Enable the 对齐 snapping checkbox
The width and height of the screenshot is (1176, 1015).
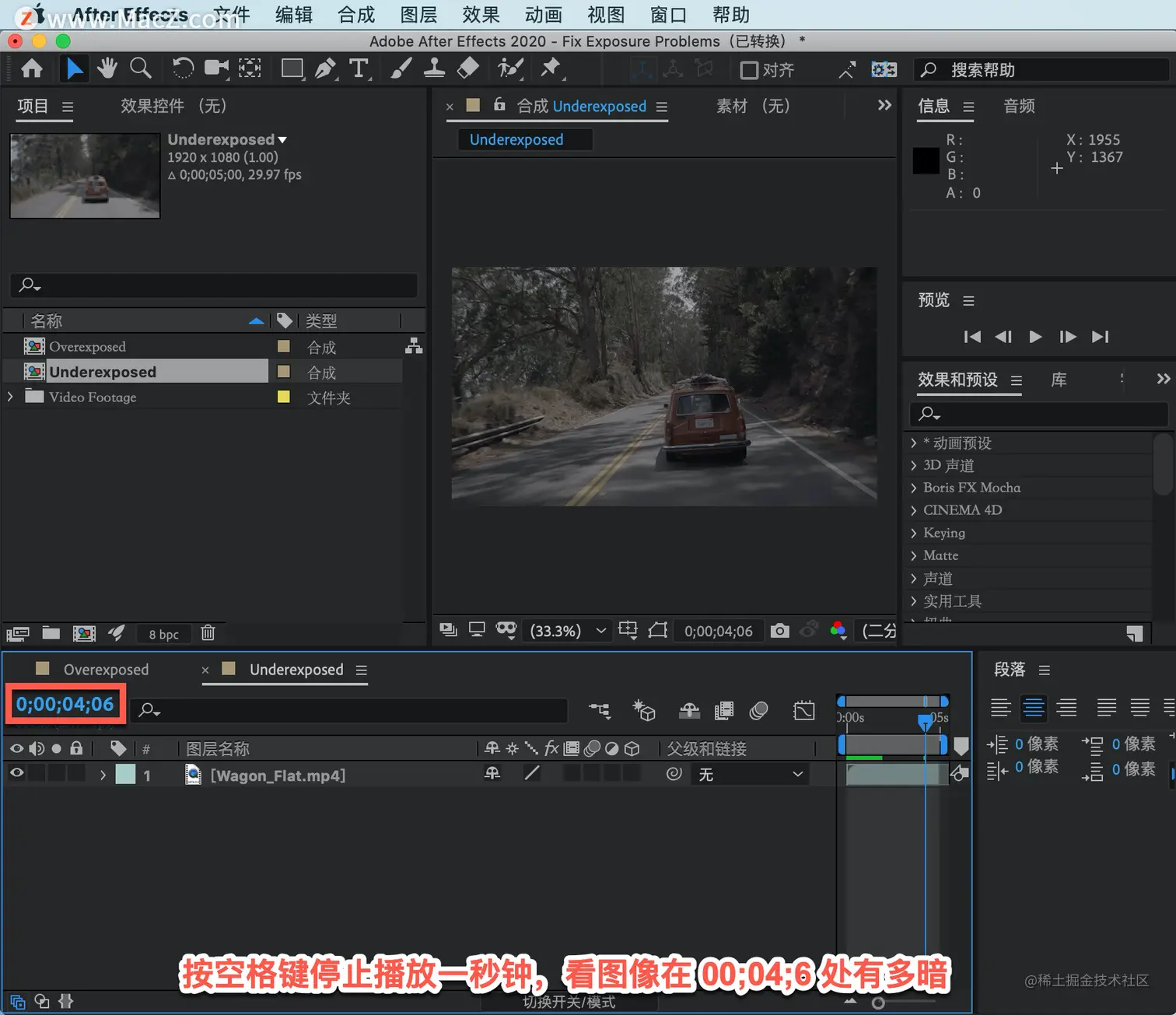[x=749, y=70]
